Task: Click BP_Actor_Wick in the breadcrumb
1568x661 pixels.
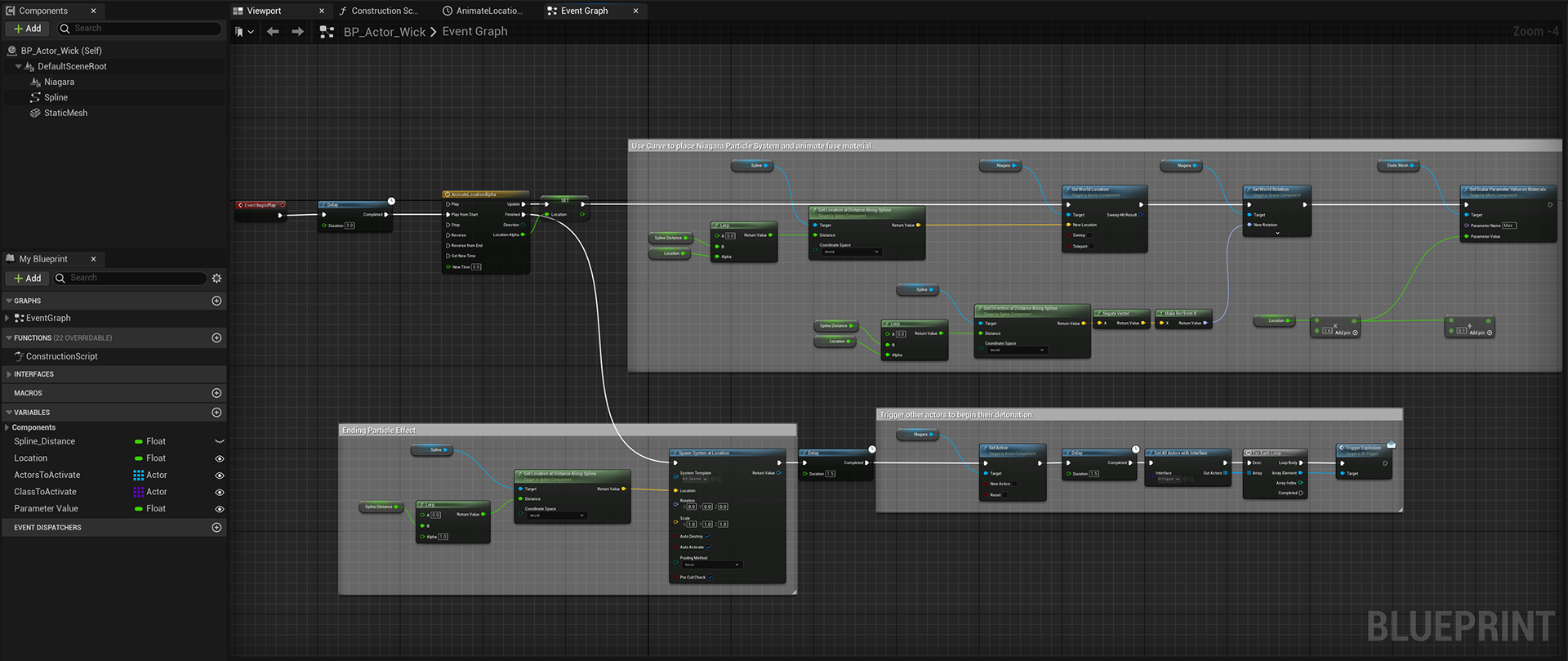Action: coord(384,32)
